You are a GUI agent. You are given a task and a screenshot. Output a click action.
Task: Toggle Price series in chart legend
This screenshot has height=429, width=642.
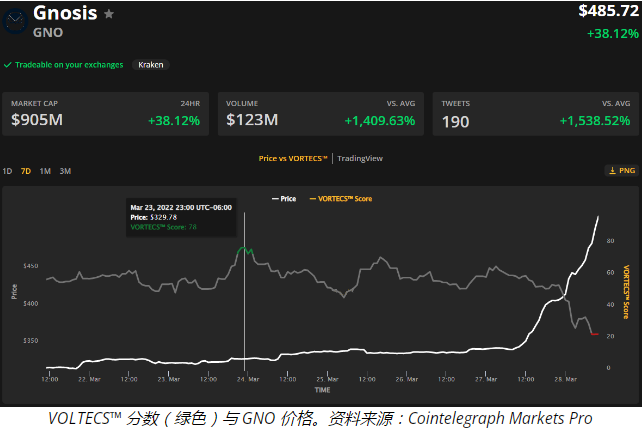(x=284, y=199)
